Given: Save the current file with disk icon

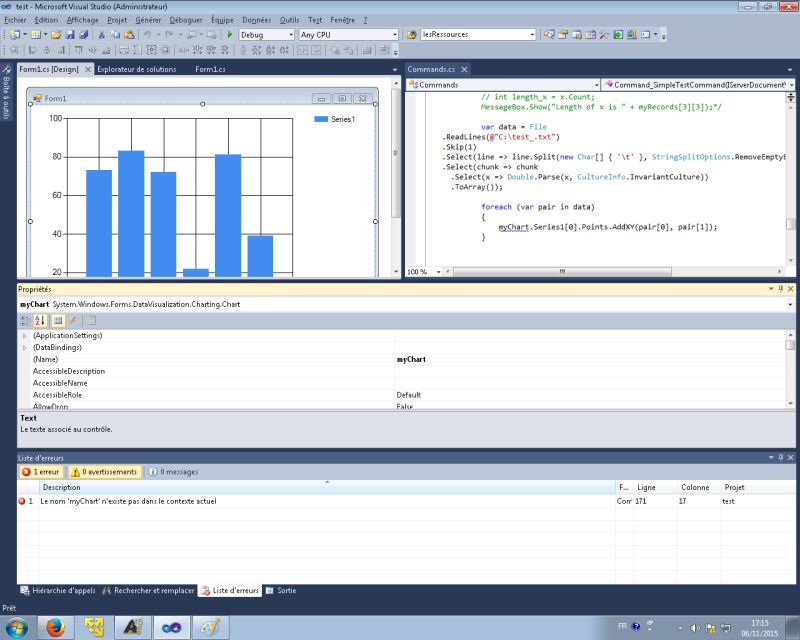Looking at the screenshot, I should pyautogui.click(x=70, y=34).
